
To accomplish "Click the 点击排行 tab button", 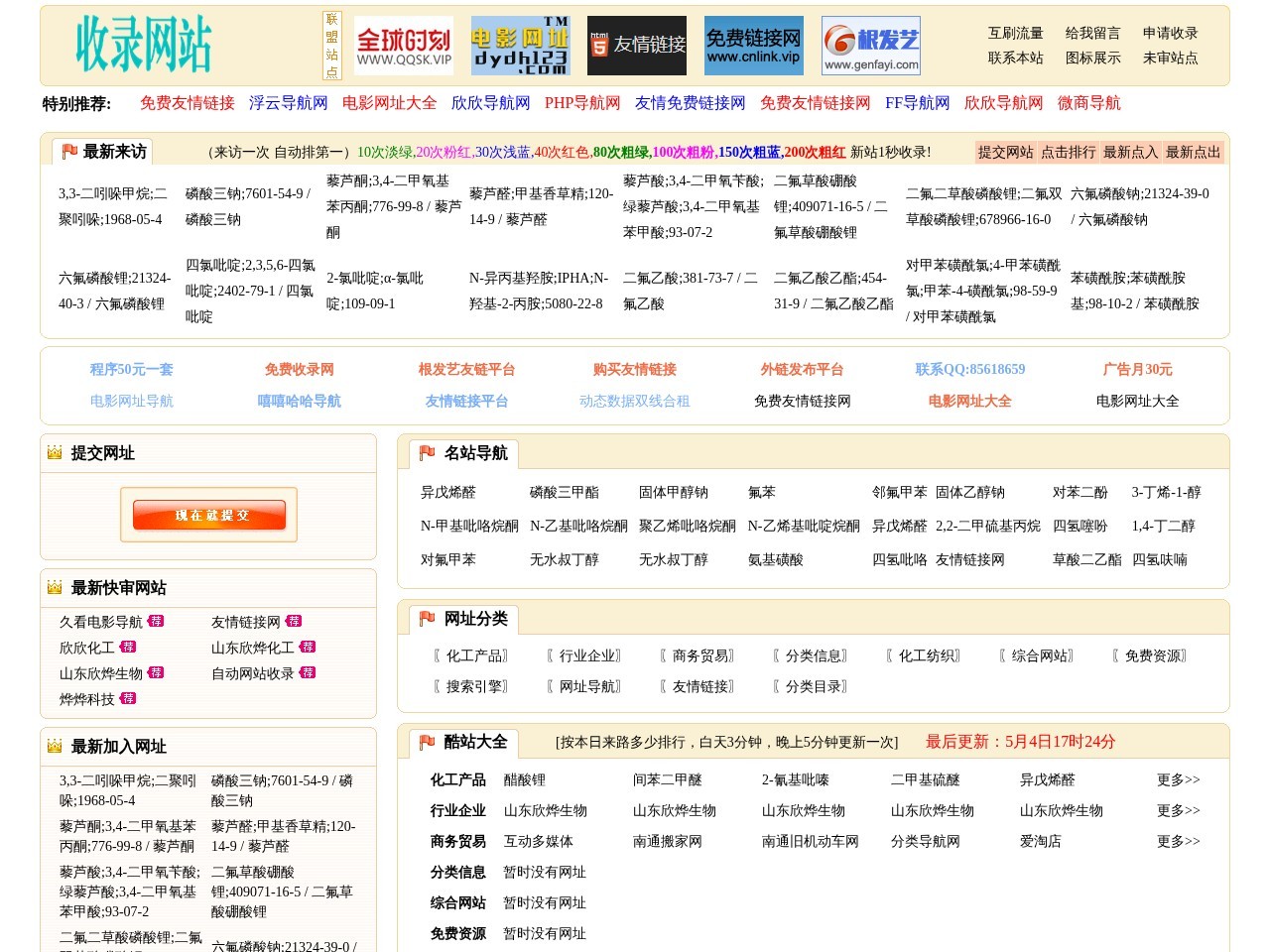I will pyautogui.click(x=1069, y=152).
